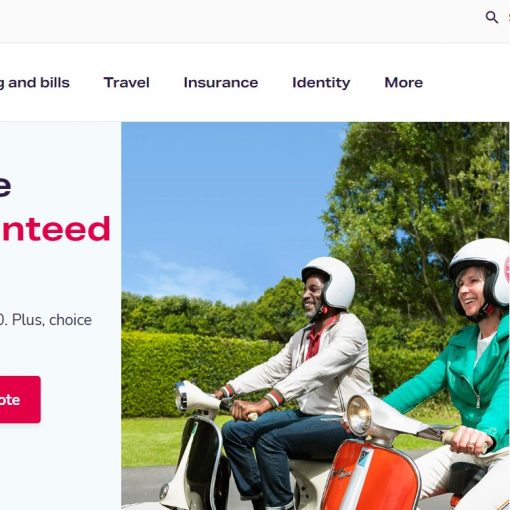Screen dimensions: 510x510
Task: Open site search with the magnifier icon
Action: 492,17
